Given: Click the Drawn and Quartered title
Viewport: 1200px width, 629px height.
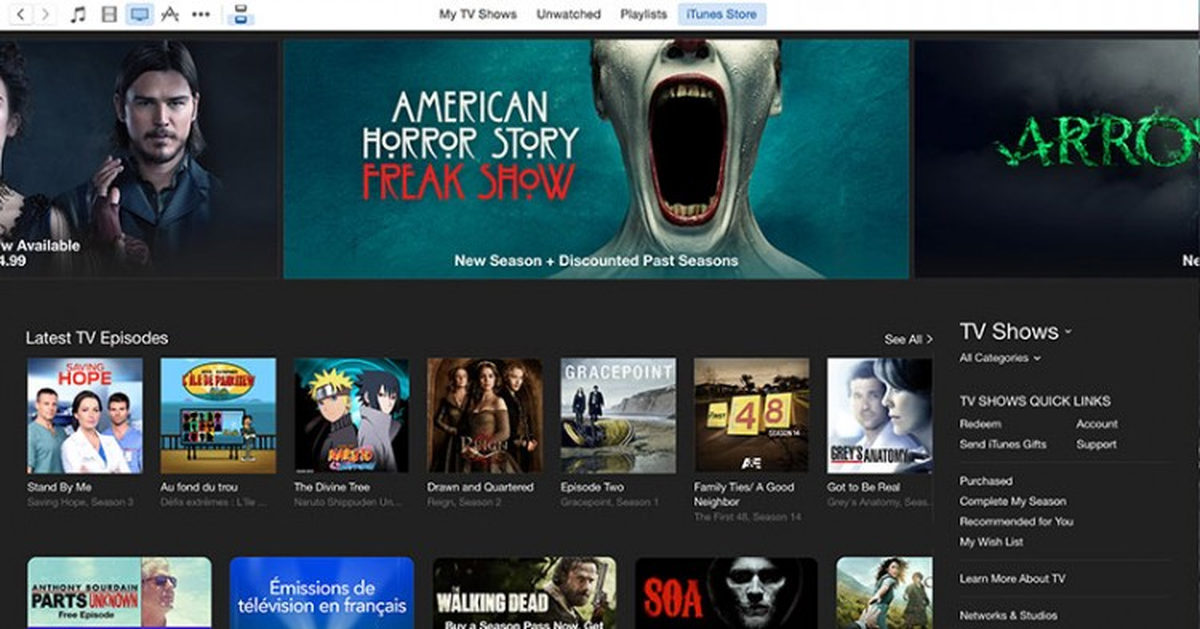Looking at the screenshot, I should pos(480,487).
